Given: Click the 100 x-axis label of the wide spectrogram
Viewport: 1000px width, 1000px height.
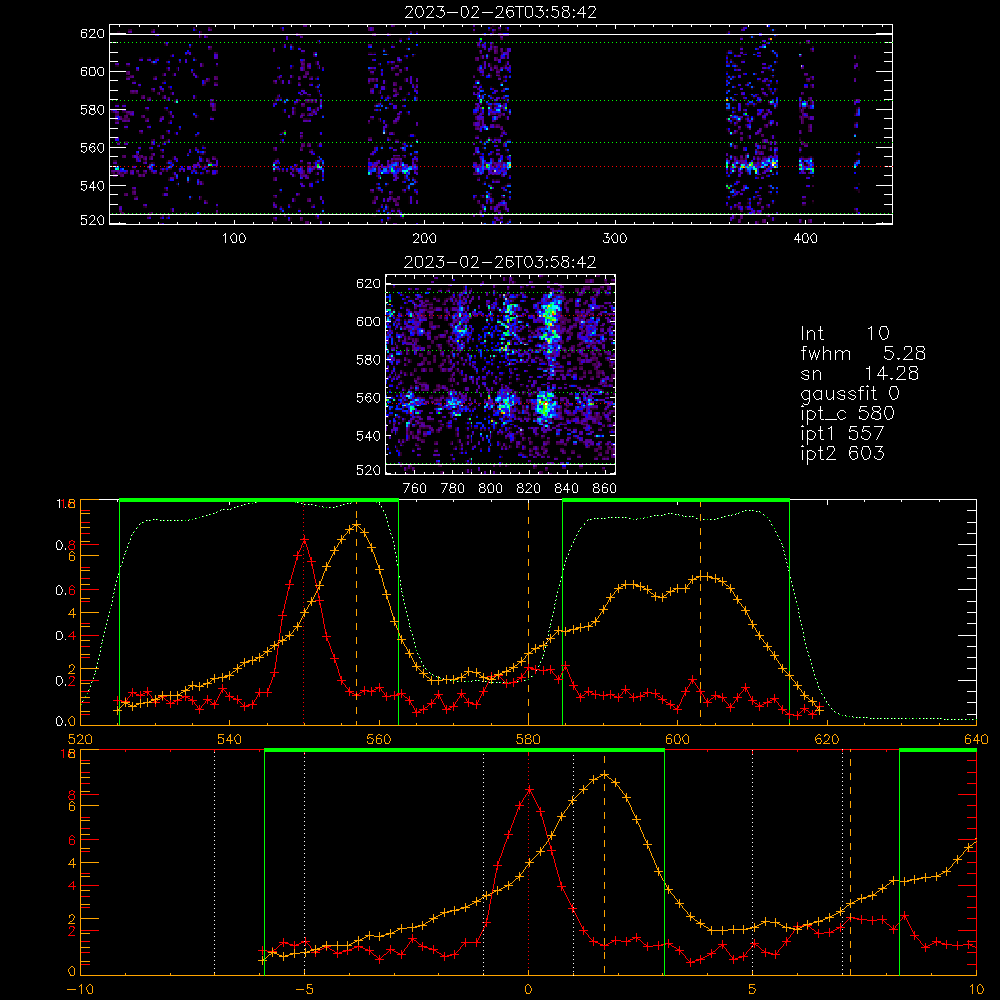Looking at the screenshot, I should click(x=234, y=239).
